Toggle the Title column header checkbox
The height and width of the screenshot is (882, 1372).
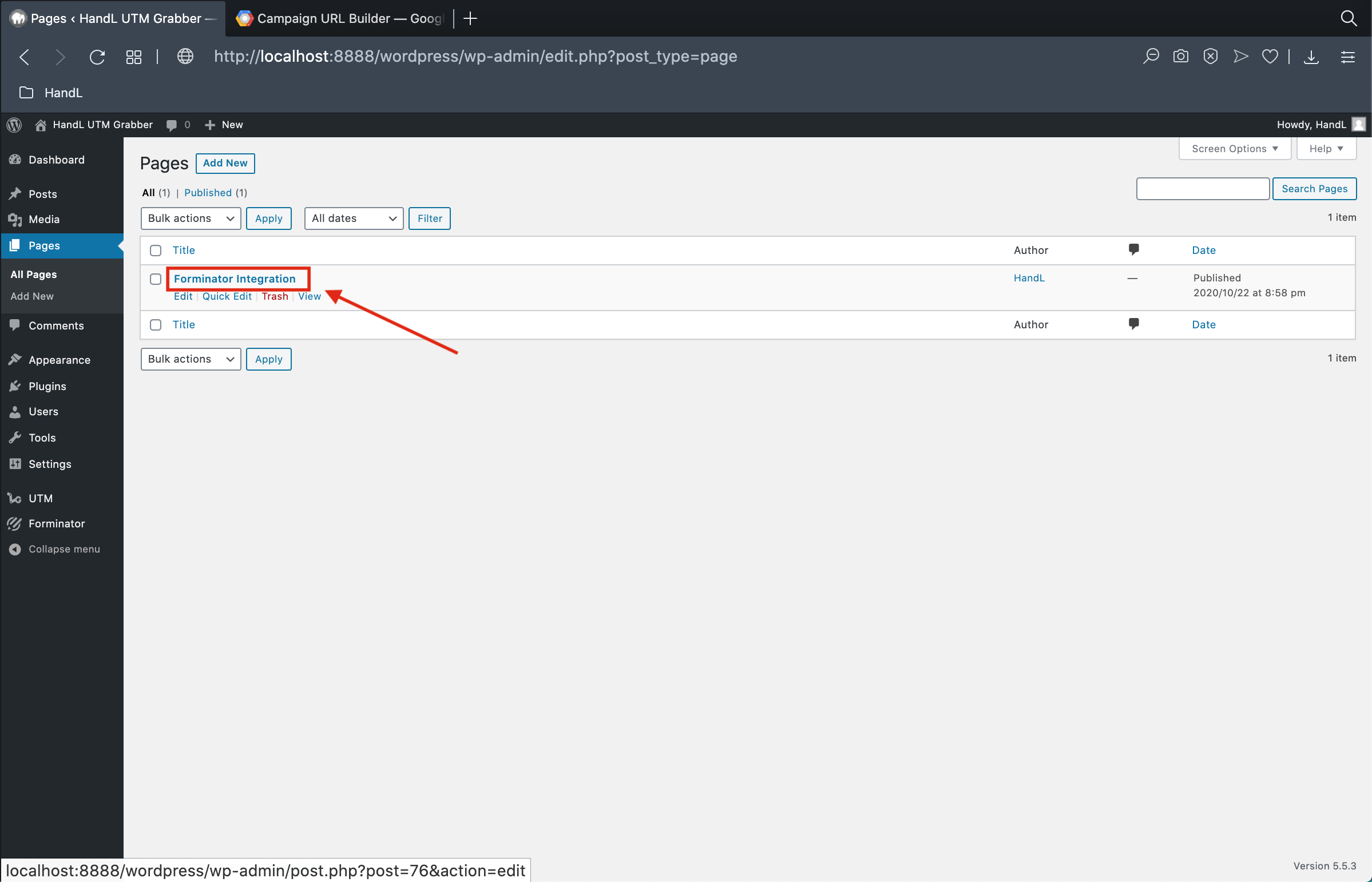click(x=155, y=250)
